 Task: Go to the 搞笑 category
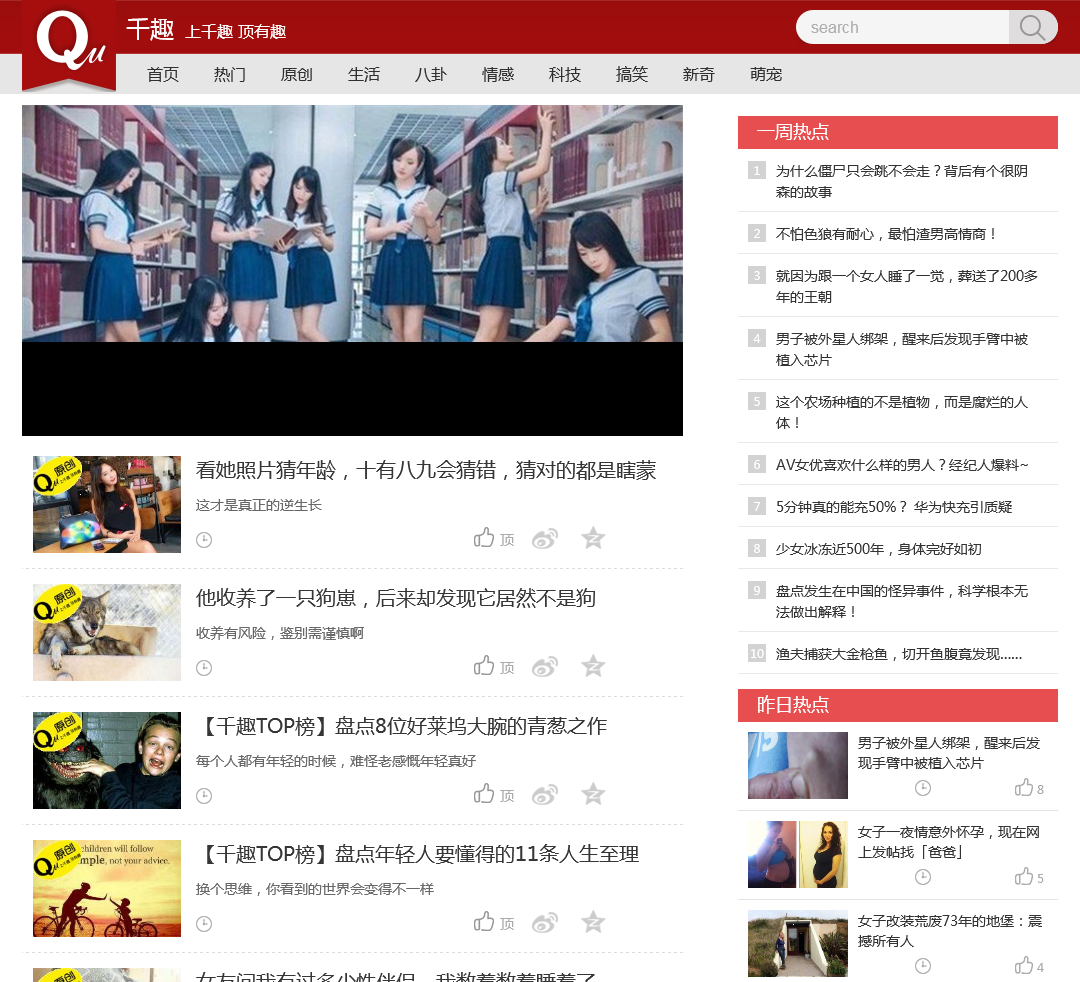coord(632,74)
